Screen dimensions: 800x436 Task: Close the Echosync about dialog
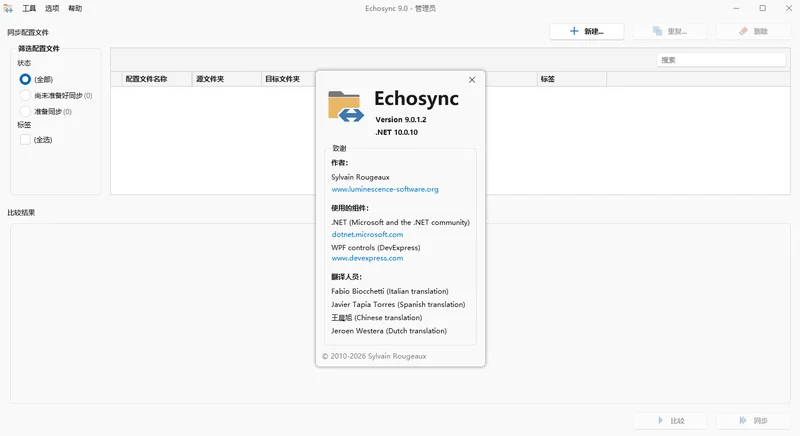[x=472, y=80]
